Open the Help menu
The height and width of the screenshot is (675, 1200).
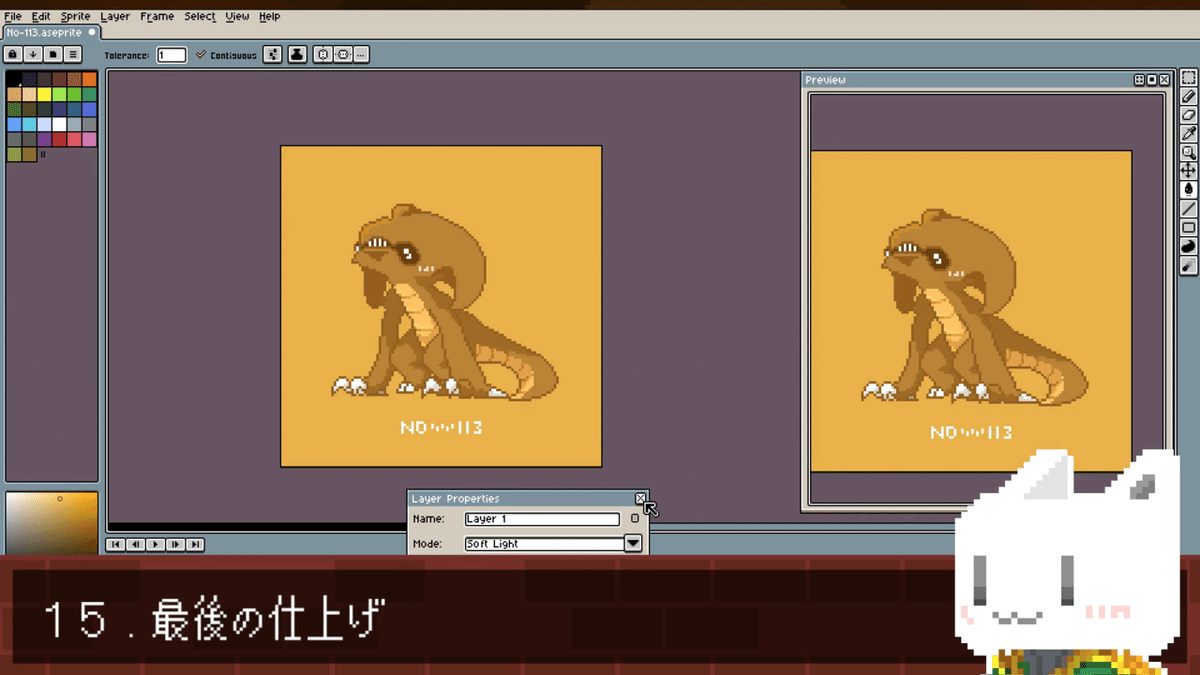[270, 16]
